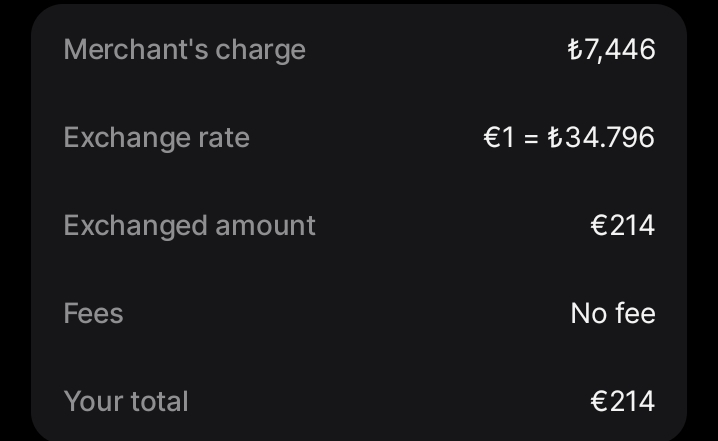
Task: Select the €214 Exchanged amount value
Action: click(623, 225)
